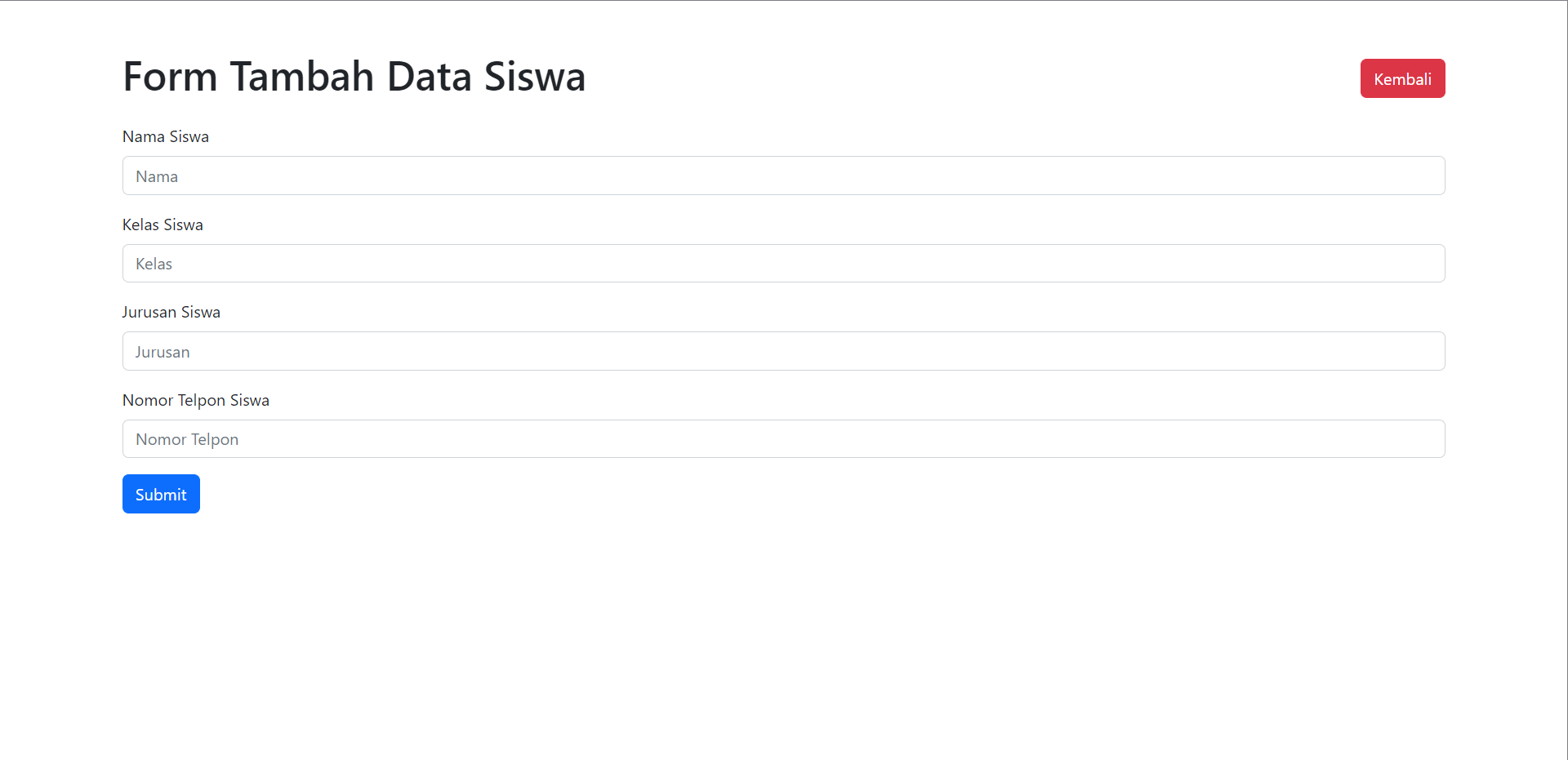Click into the Kelas text field
Viewport: 1568px width, 760px height.
[783, 264]
